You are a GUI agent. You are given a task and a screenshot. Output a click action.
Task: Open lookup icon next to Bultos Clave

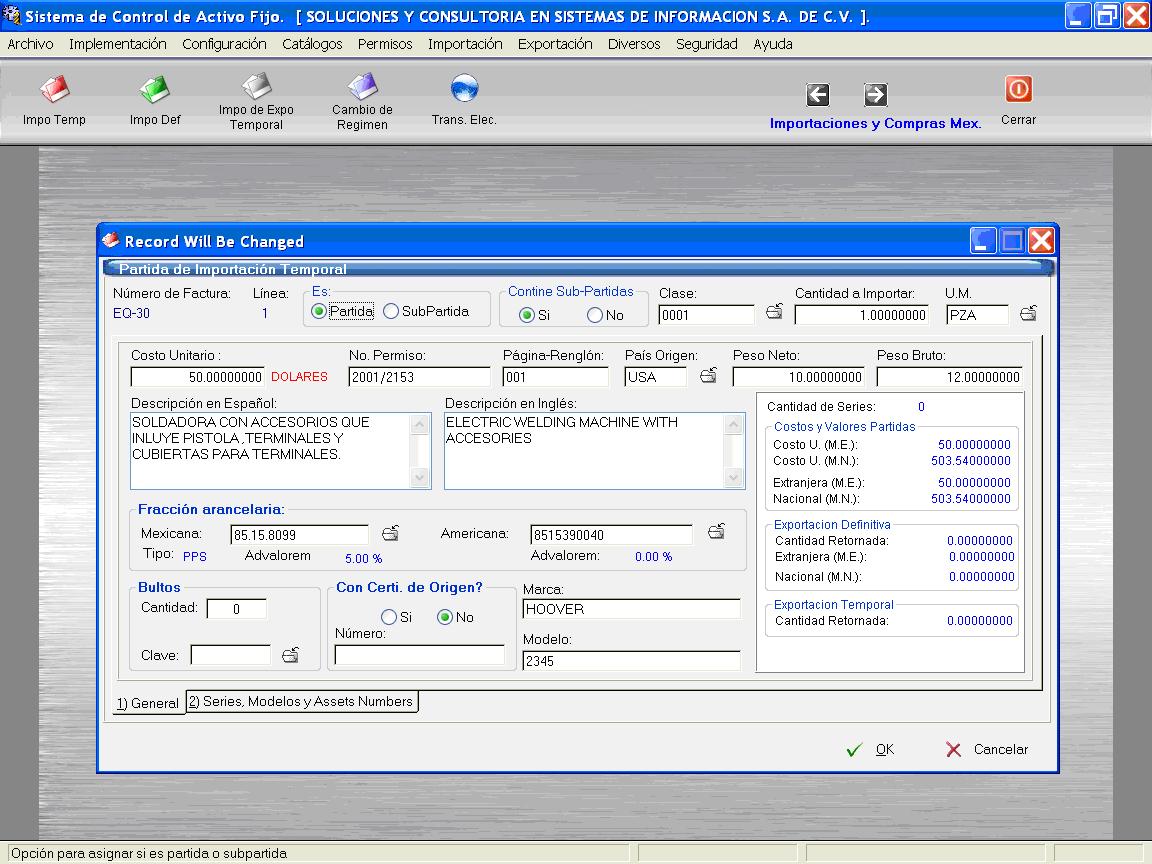pyautogui.click(x=290, y=655)
